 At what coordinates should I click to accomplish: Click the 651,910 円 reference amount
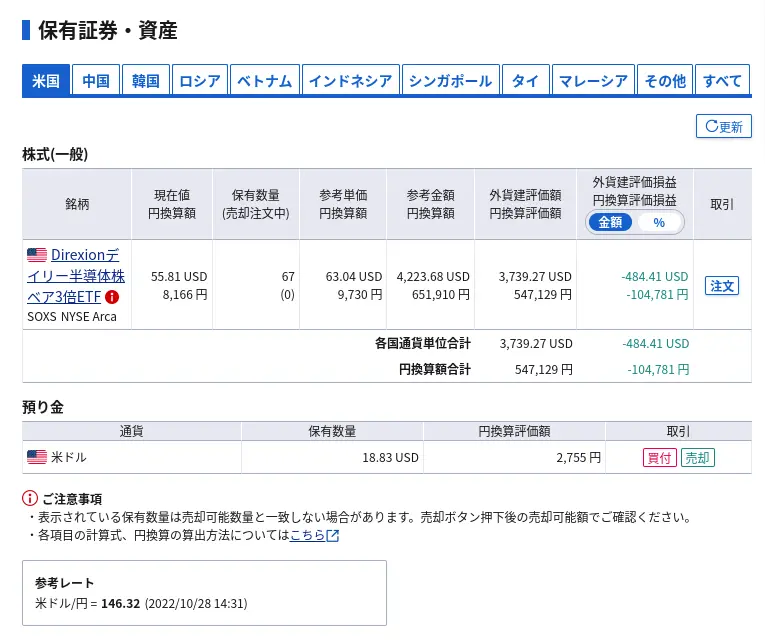click(441, 295)
